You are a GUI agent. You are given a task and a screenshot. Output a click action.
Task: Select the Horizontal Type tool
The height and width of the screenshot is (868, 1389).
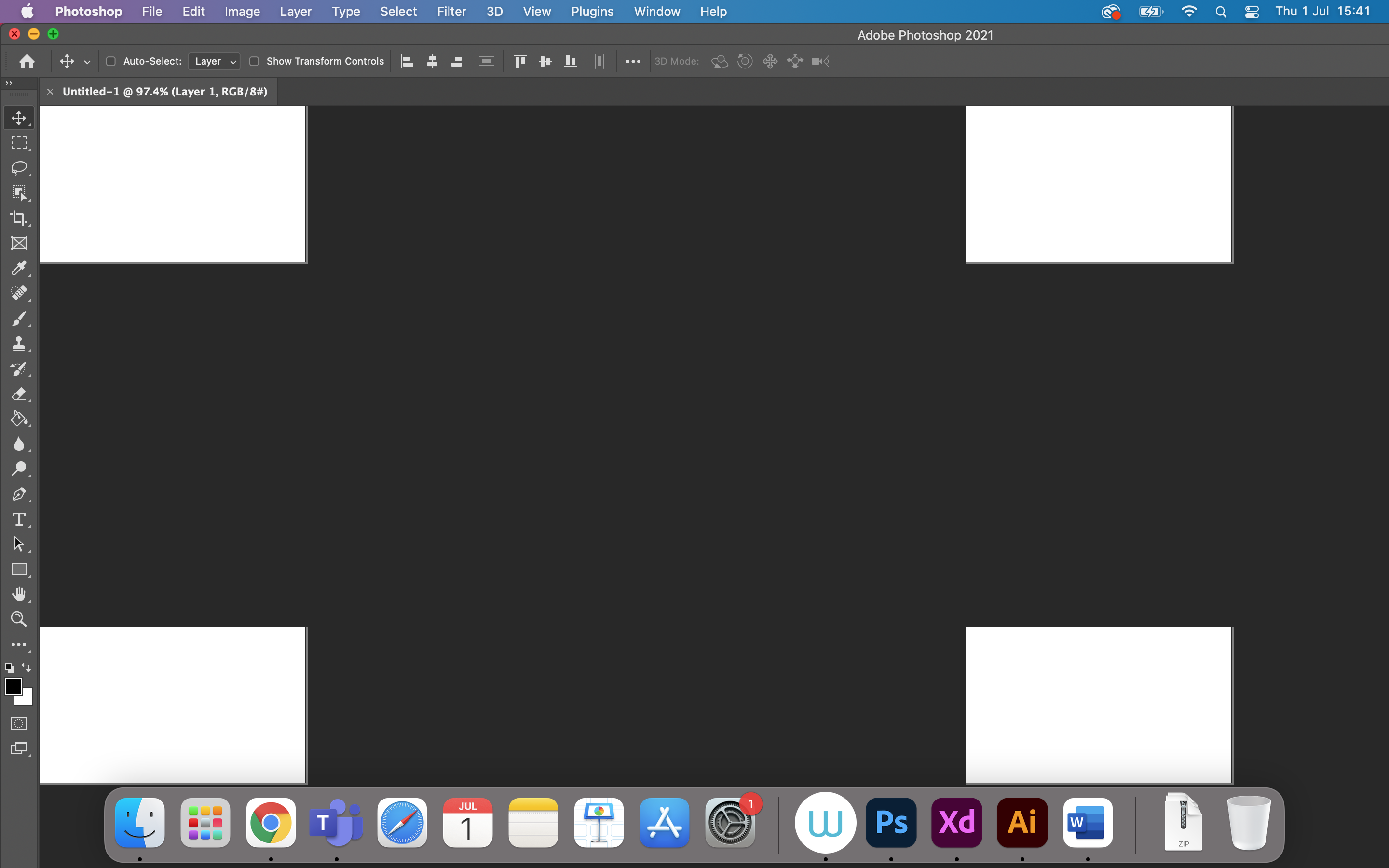point(19,519)
